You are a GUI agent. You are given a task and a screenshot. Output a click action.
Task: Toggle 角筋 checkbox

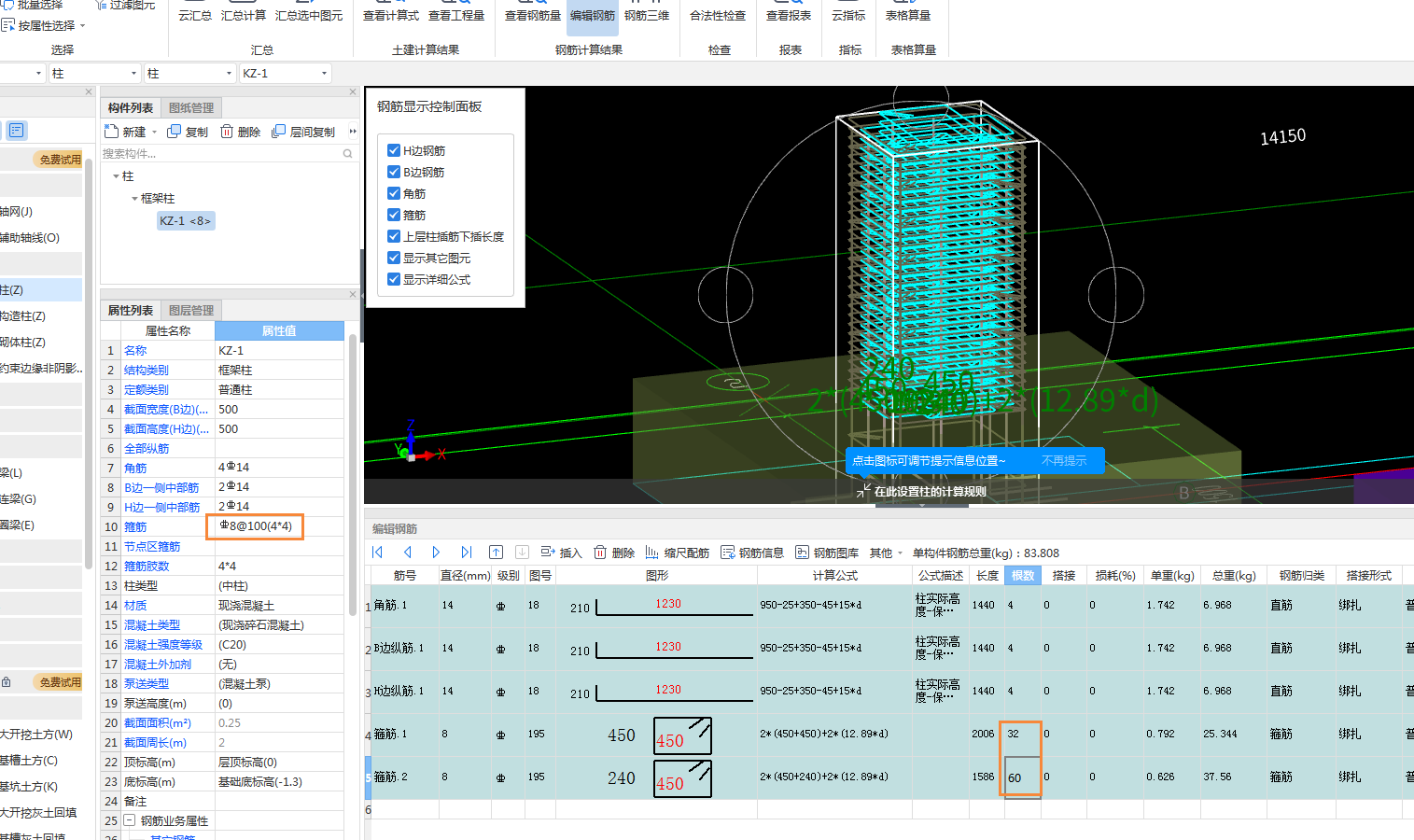click(x=394, y=193)
